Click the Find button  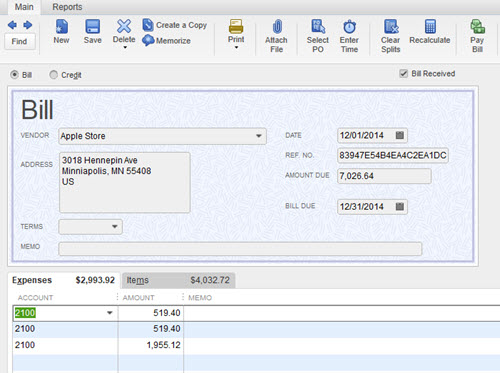(x=20, y=42)
